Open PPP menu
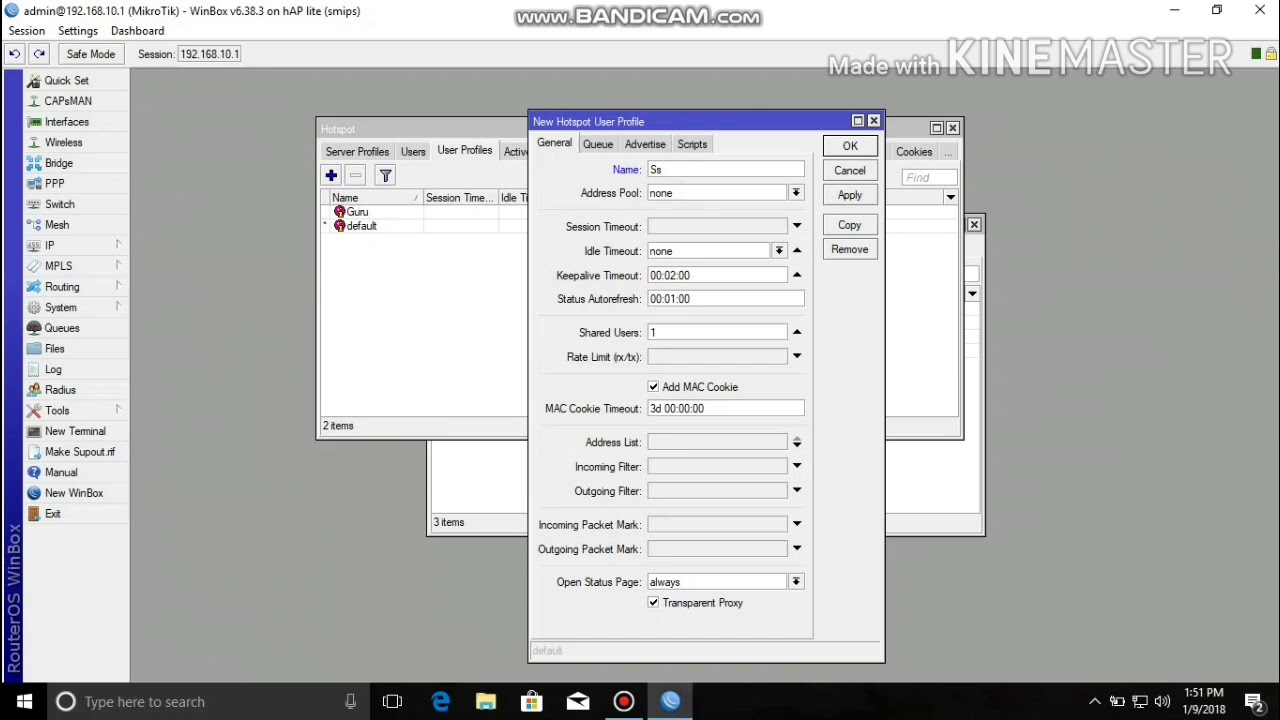The height and width of the screenshot is (720, 1280). [x=54, y=183]
